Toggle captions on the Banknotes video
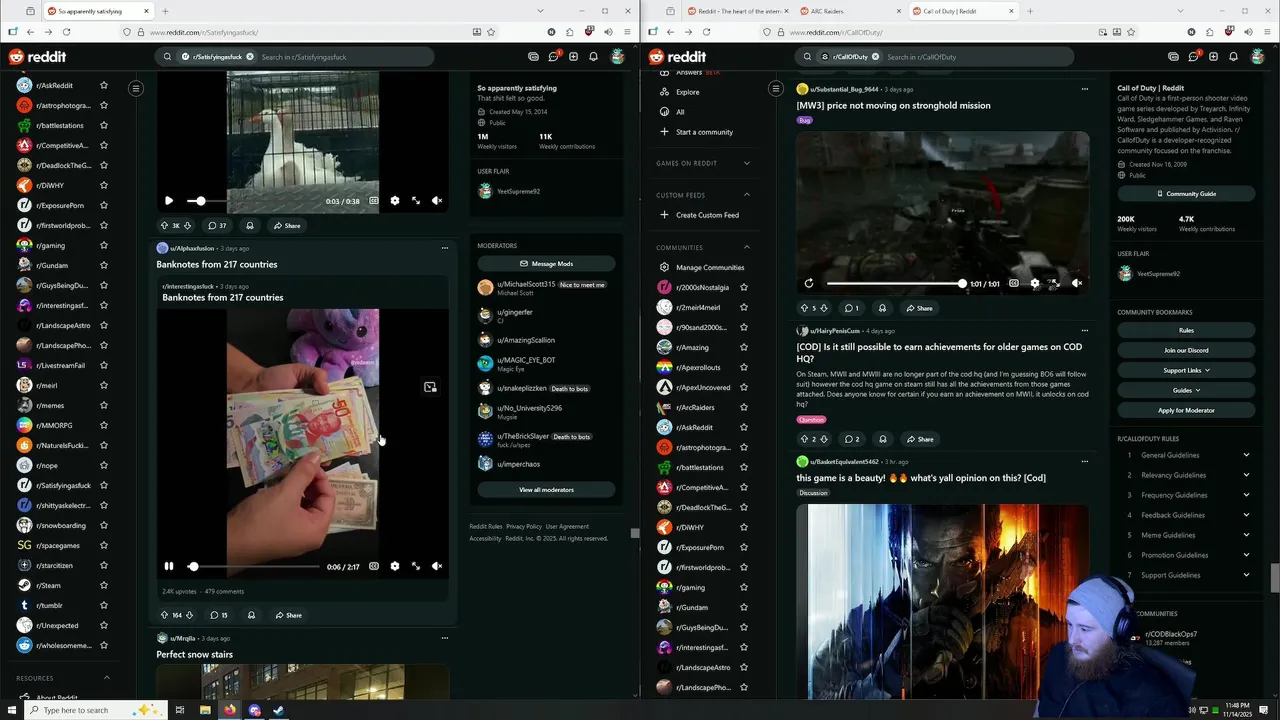The width and height of the screenshot is (1280, 720). (374, 566)
